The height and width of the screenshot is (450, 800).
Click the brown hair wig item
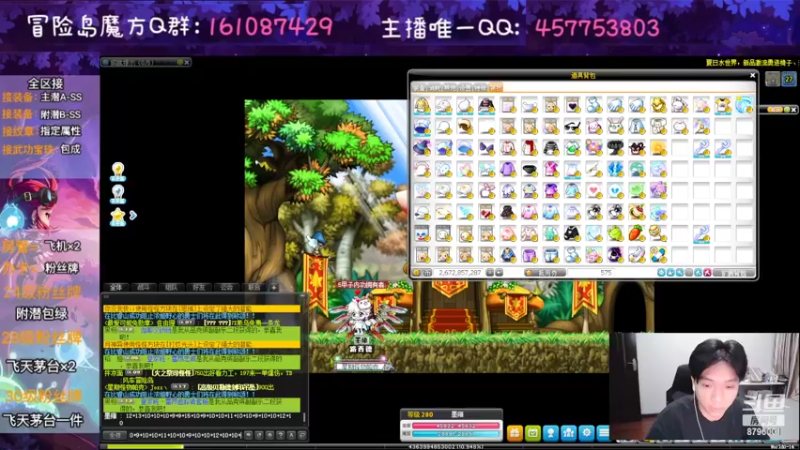(x=465, y=127)
